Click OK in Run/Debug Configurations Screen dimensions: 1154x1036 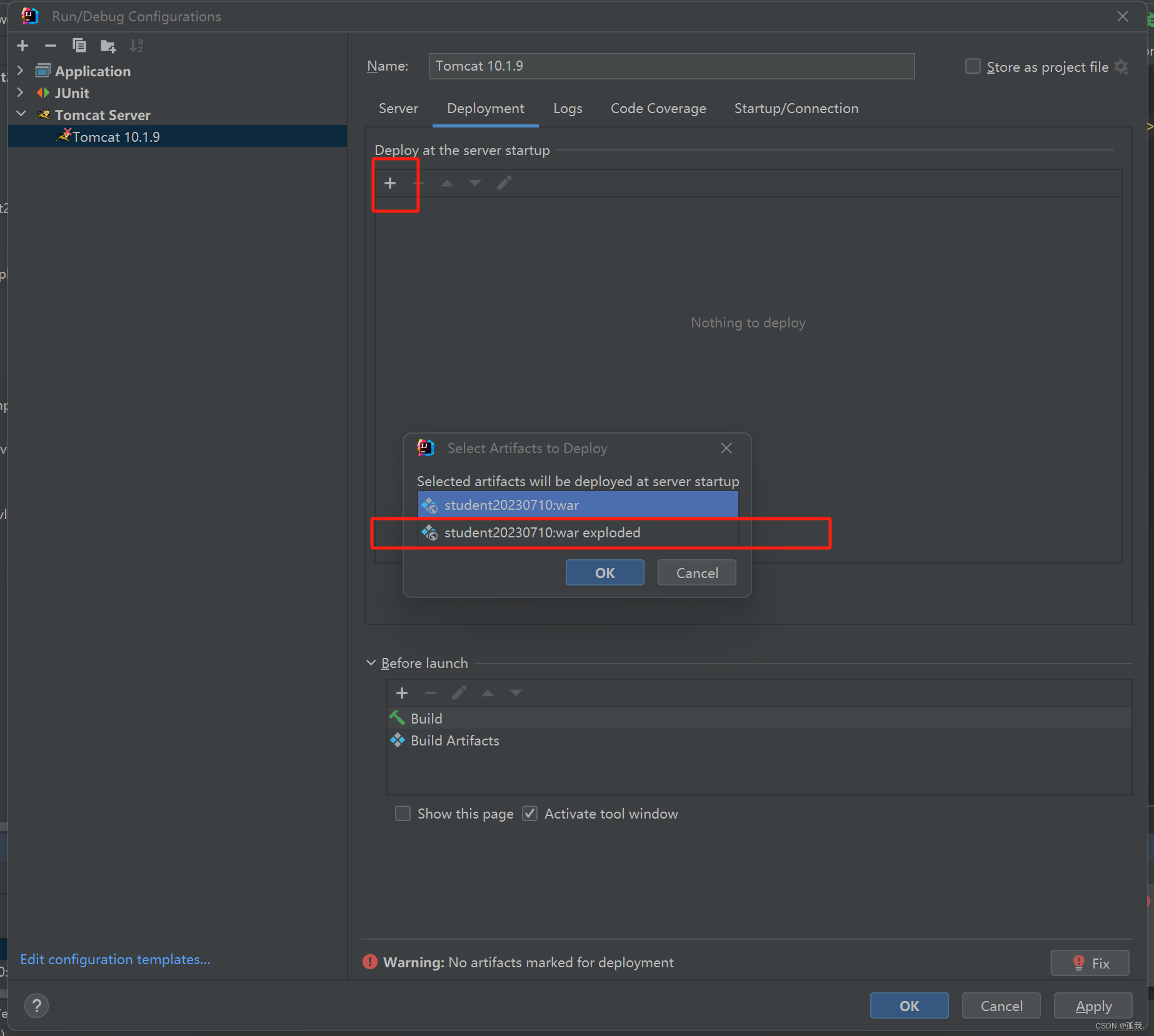(909, 1006)
